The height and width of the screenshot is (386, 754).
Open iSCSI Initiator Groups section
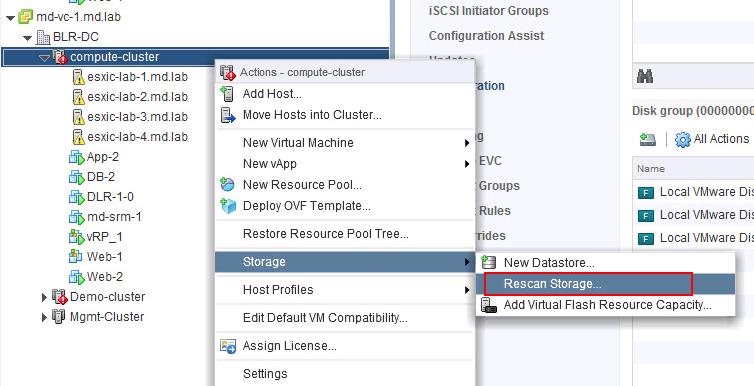(489, 11)
